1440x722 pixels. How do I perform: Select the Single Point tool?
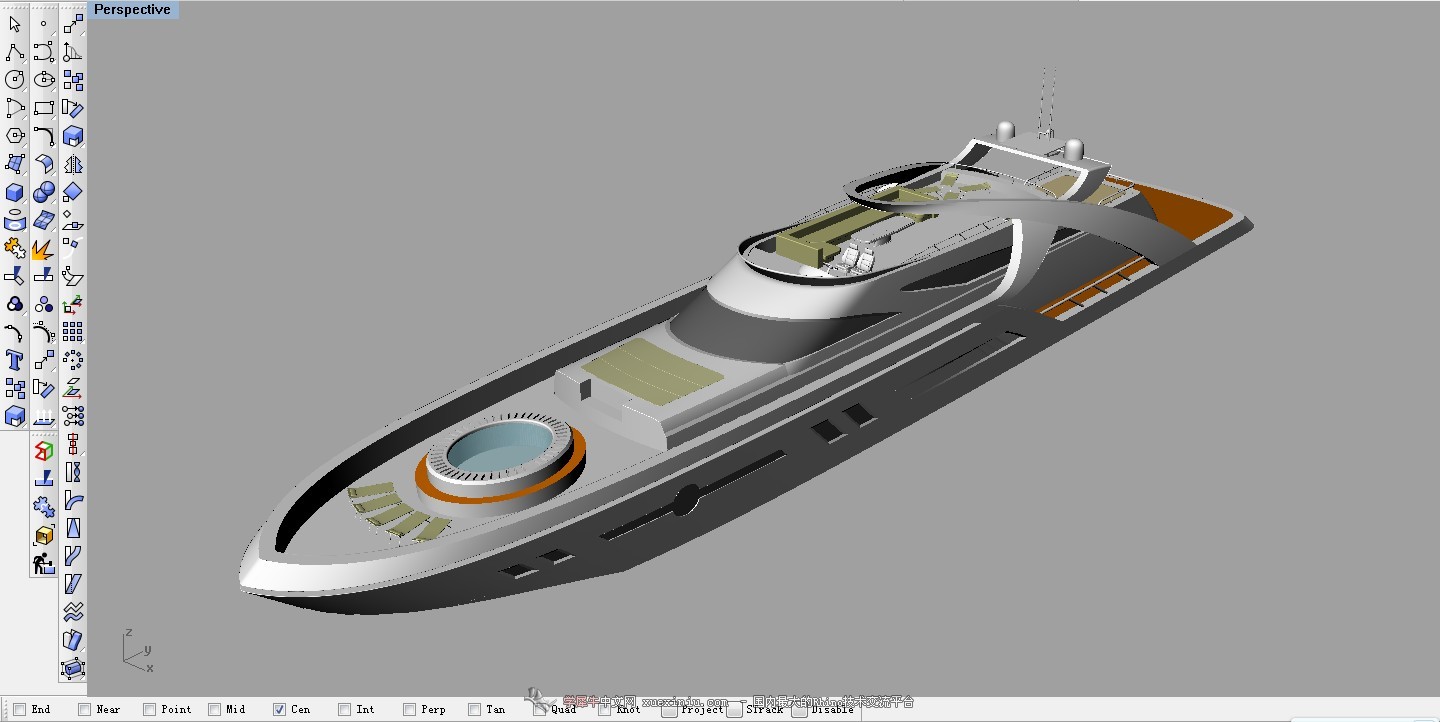(44, 23)
